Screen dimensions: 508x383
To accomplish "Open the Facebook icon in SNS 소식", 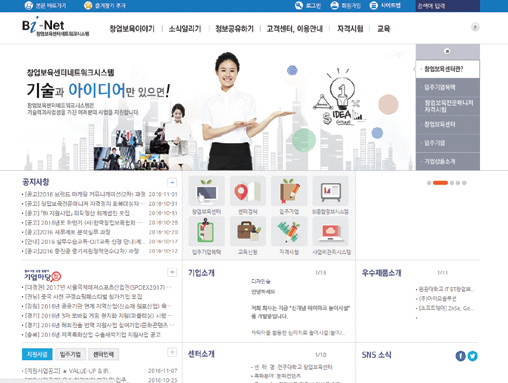I will (x=461, y=356).
